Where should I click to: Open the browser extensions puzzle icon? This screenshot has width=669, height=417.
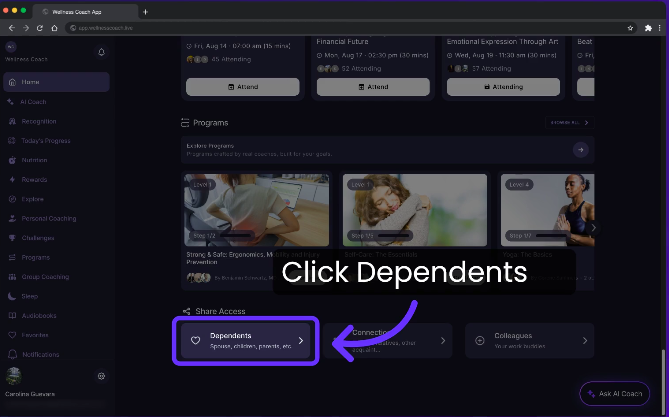648,28
